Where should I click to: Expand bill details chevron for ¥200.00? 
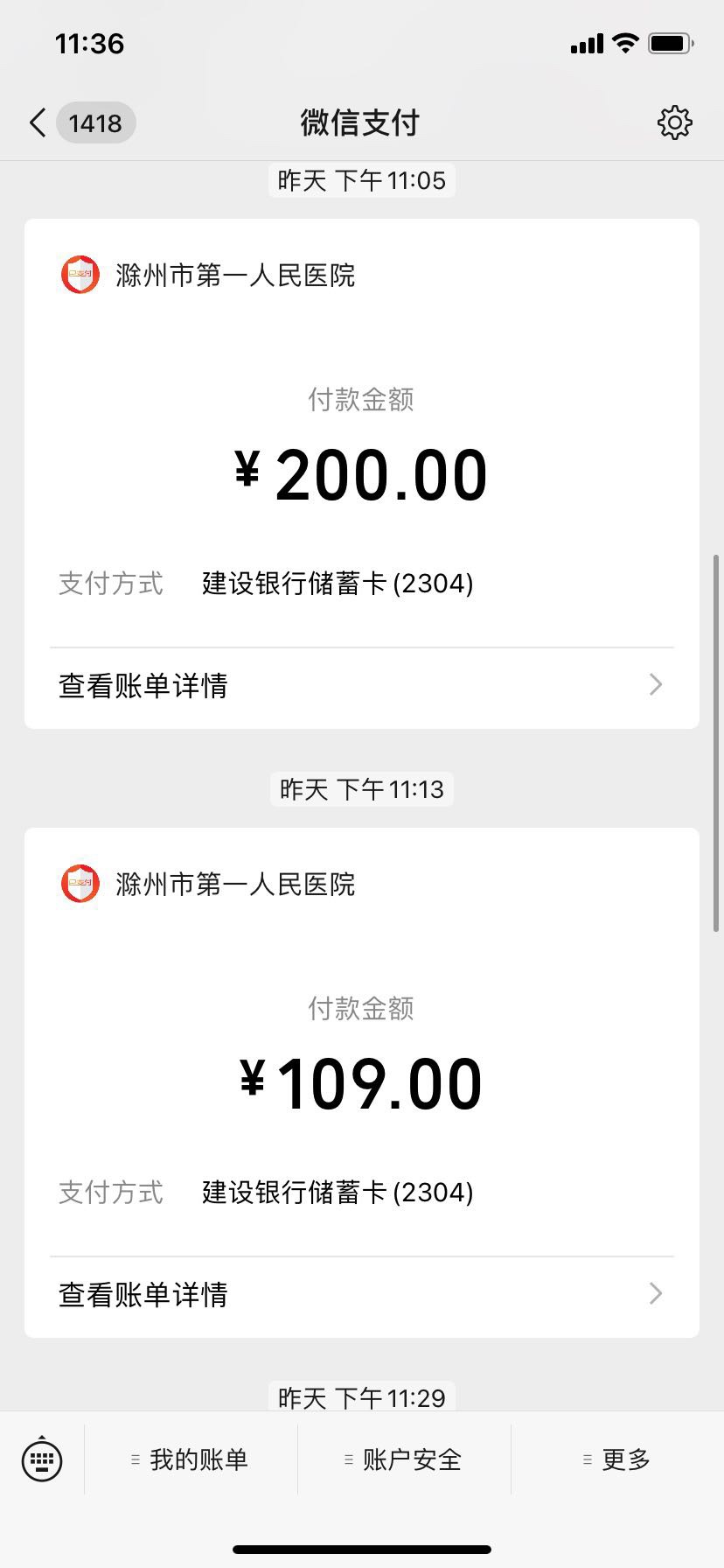point(656,684)
